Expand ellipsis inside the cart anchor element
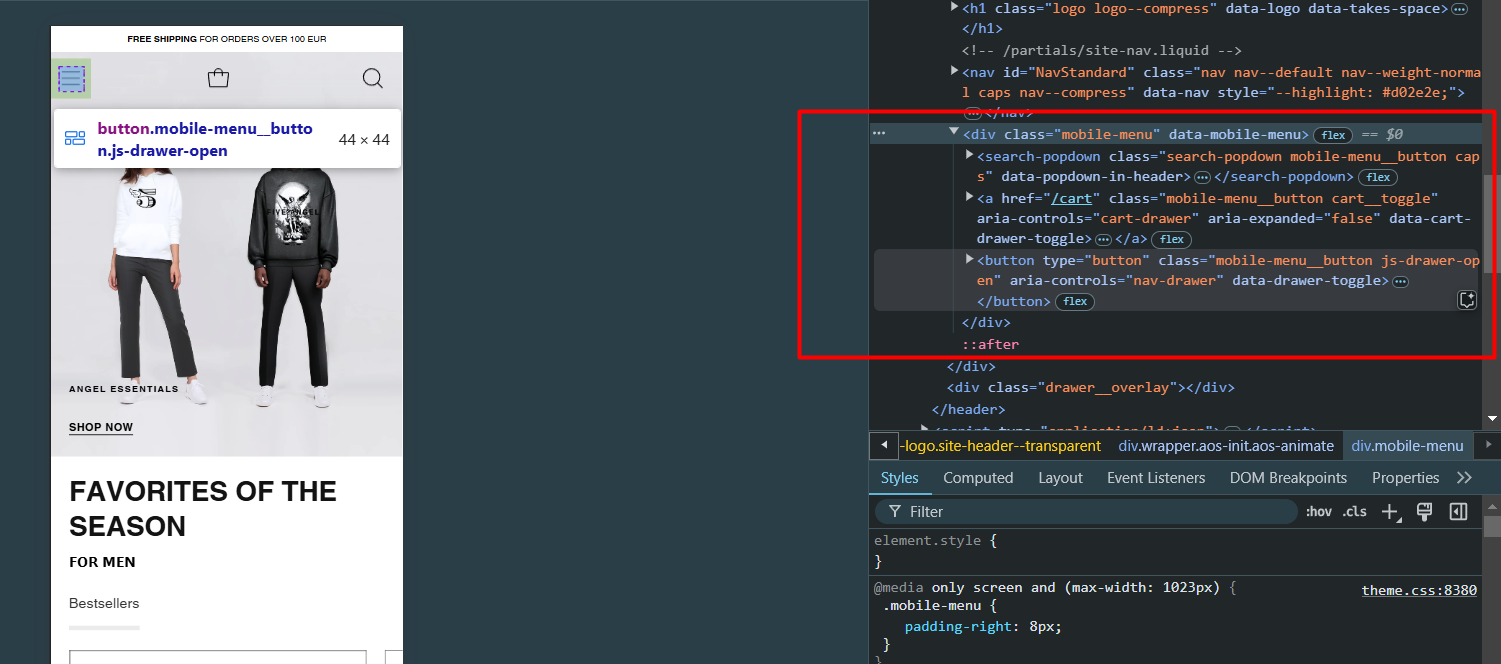The image size is (1501, 664). click(x=1103, y=239)
